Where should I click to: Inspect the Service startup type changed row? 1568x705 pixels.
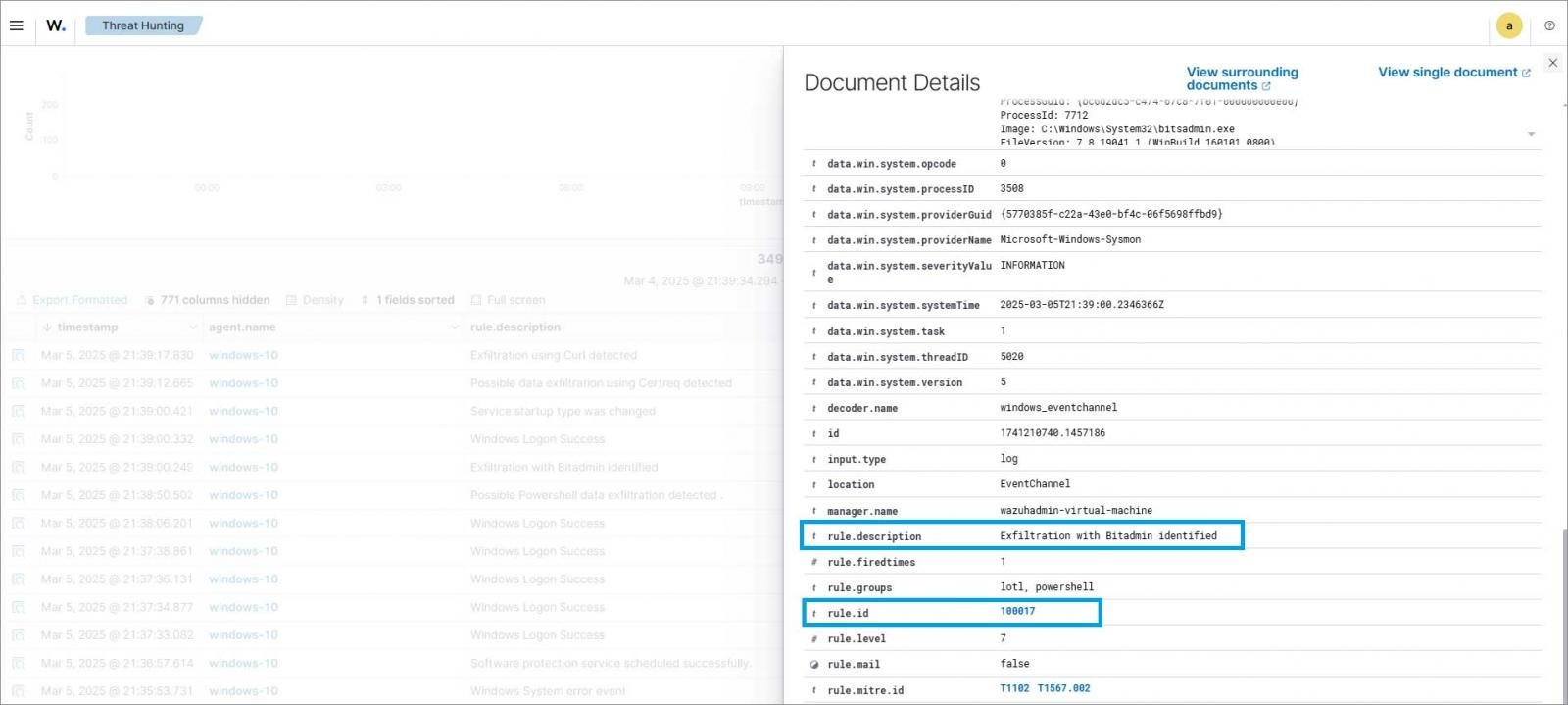[x=18, y=411]
